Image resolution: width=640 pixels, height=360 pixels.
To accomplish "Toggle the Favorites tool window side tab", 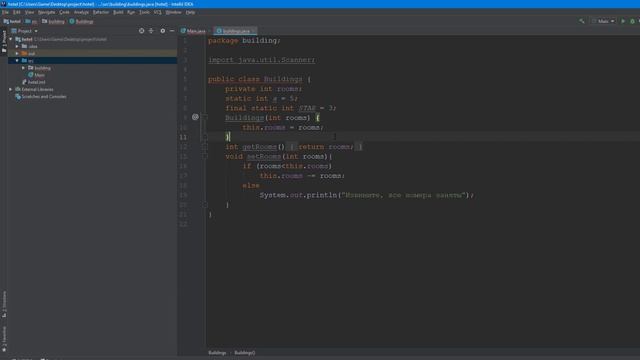I will (4, 340).
